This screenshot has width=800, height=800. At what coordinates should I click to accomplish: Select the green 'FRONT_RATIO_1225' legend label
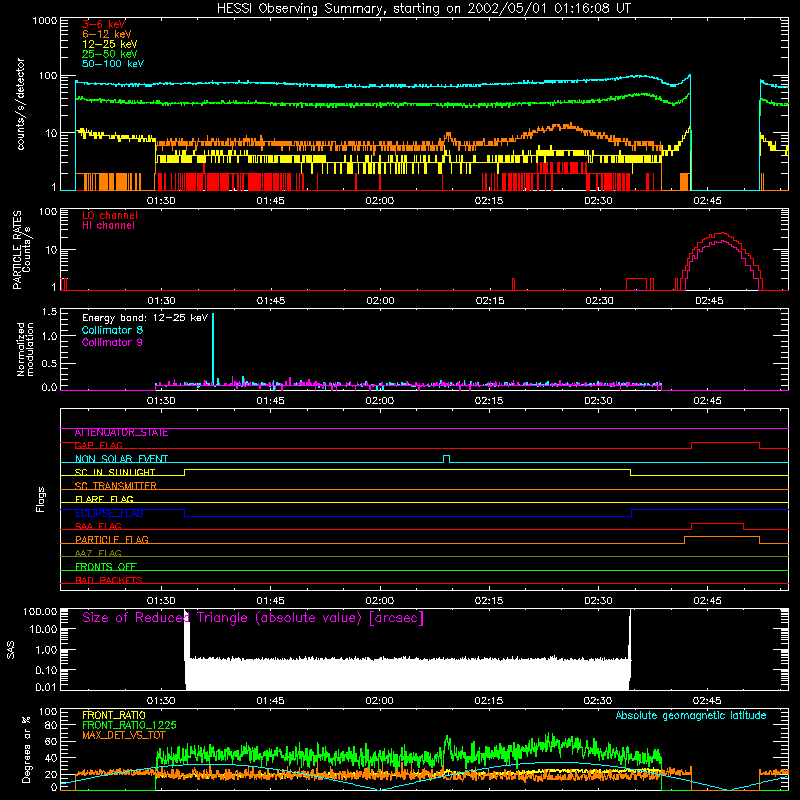click(129, 726)
